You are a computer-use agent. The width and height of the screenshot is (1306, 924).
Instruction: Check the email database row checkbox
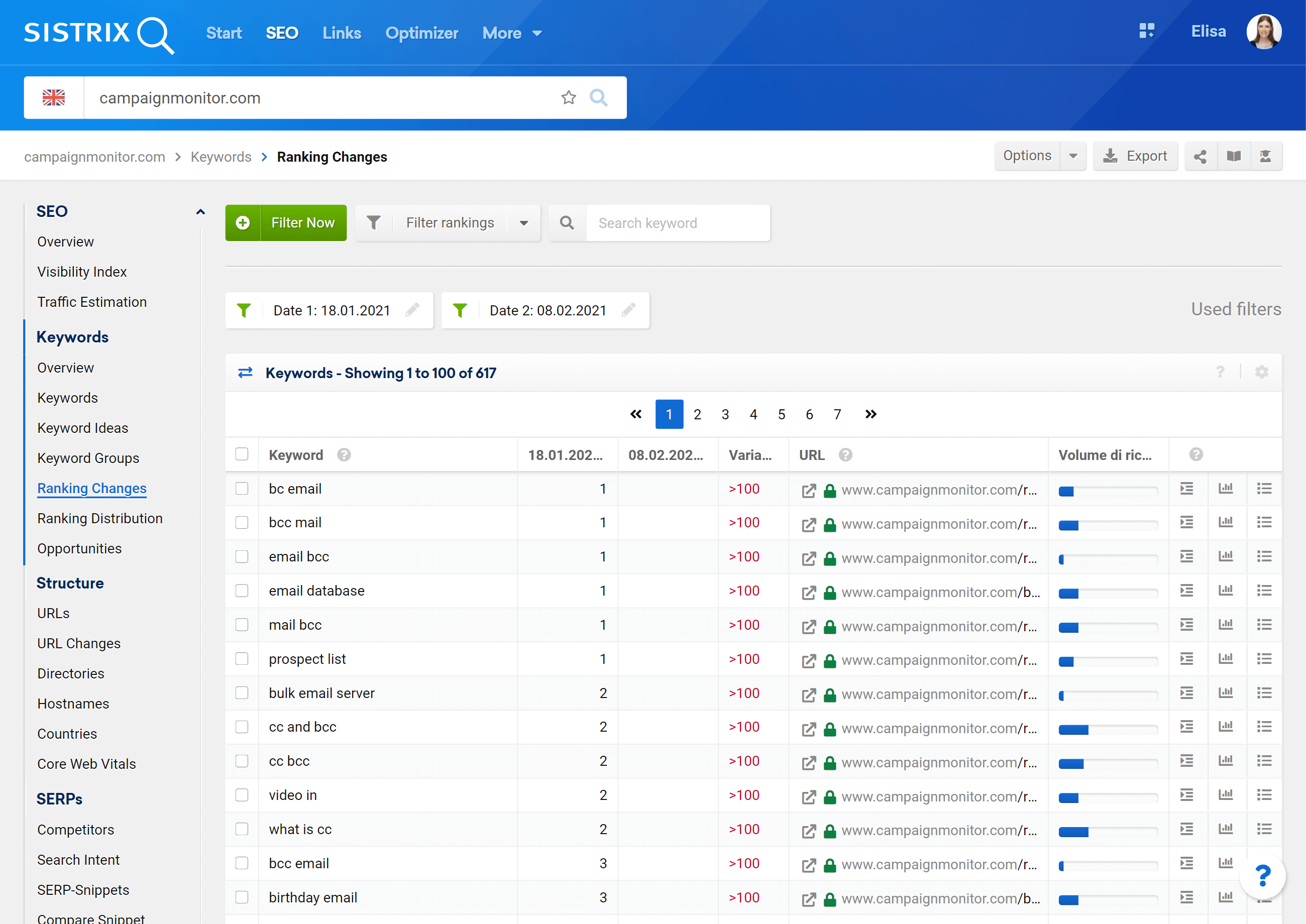[242, 591]
